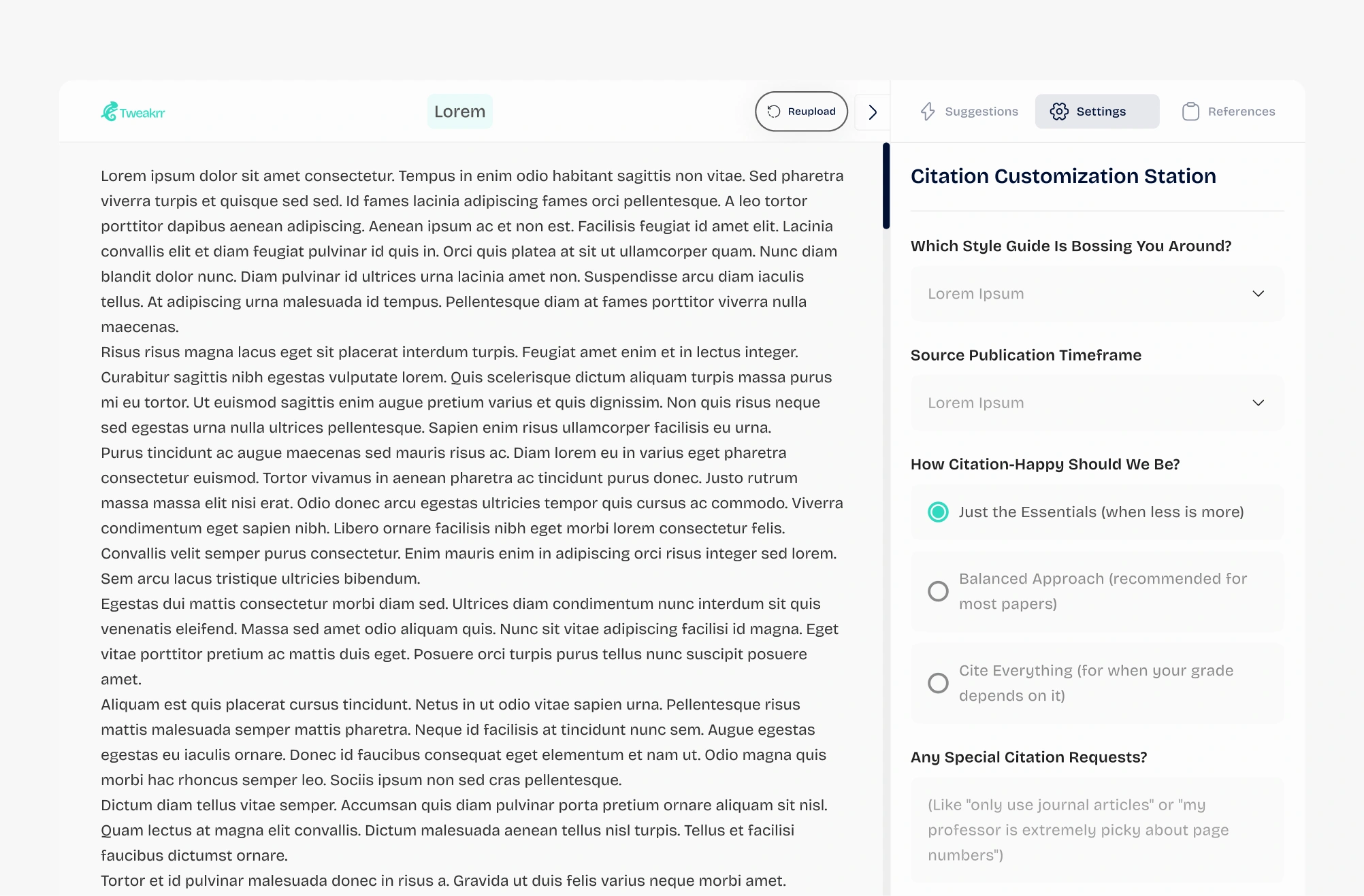1364x896 pixels.
Task: Click the Lorem document title label
Action: (x=459, y=112)
